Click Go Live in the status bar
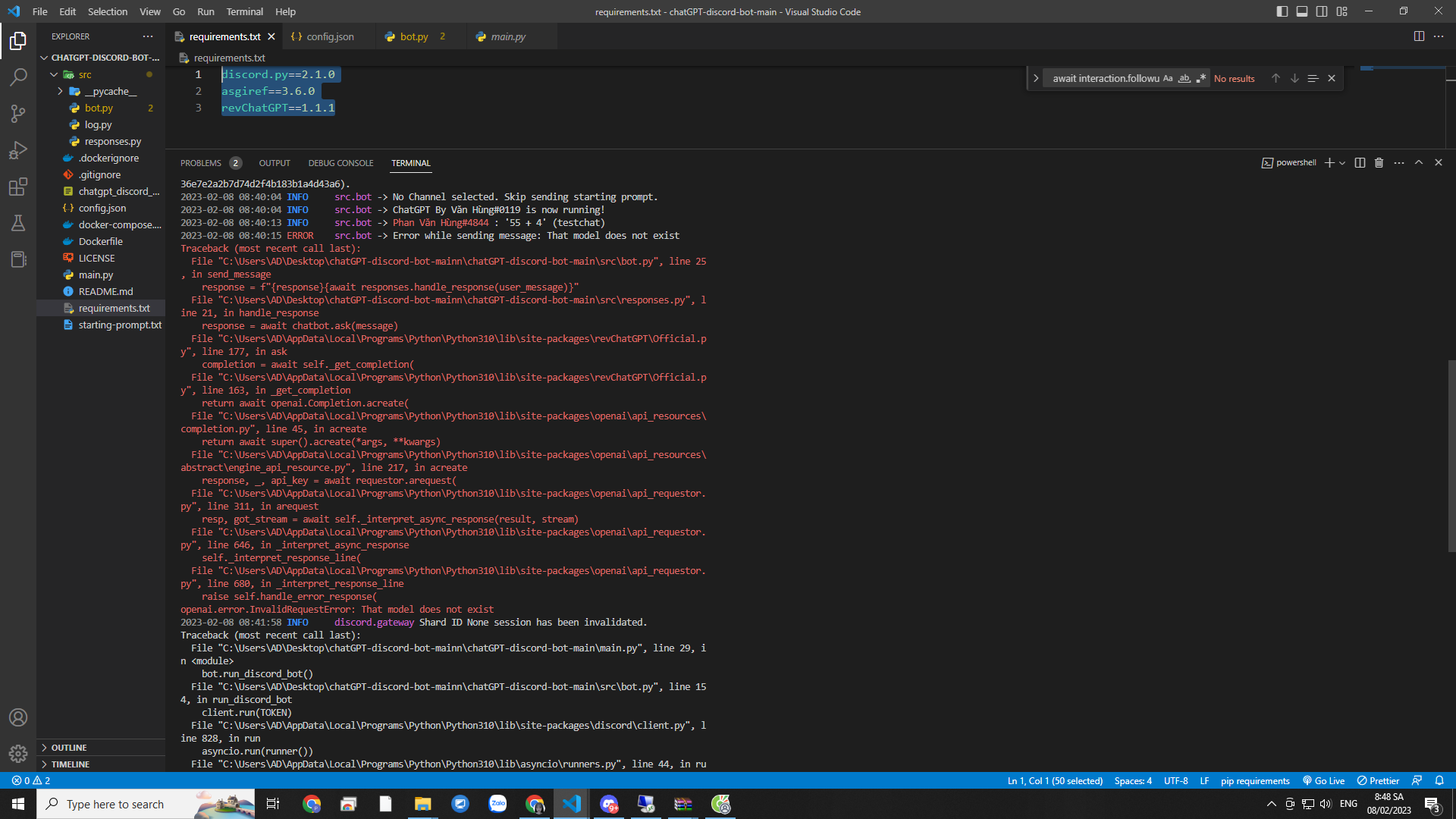 [1323, 780]
